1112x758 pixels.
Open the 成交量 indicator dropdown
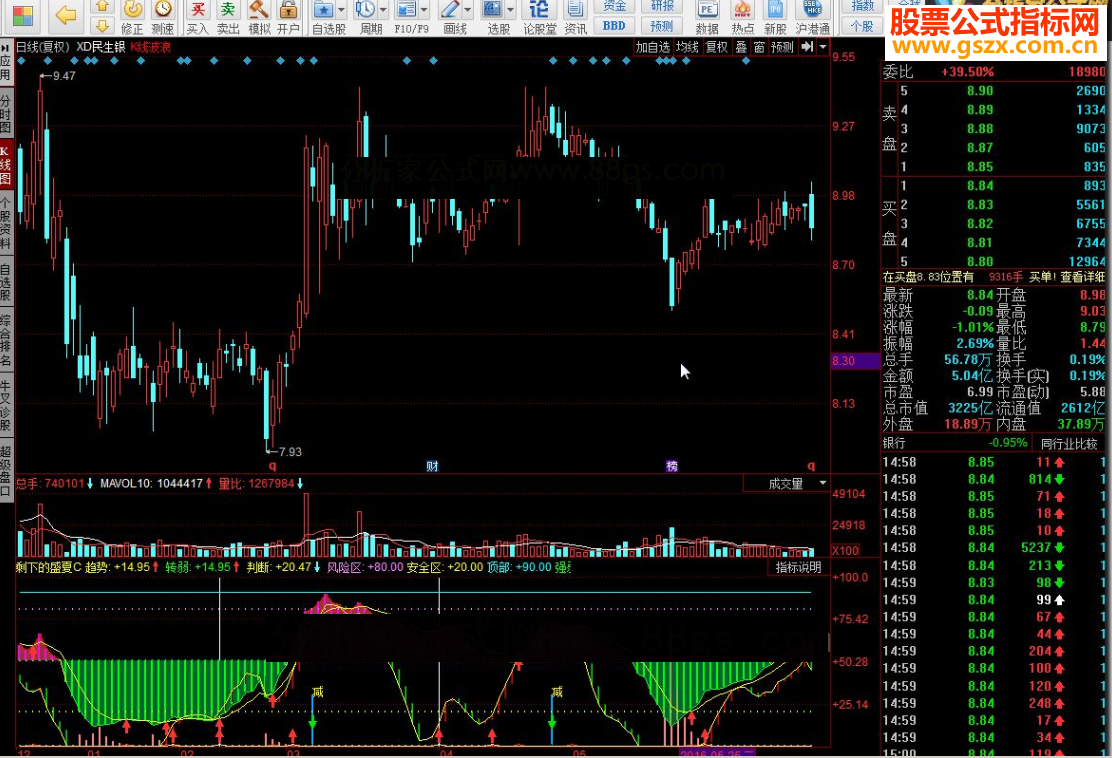pyautogui.click(x=823, y=484)
